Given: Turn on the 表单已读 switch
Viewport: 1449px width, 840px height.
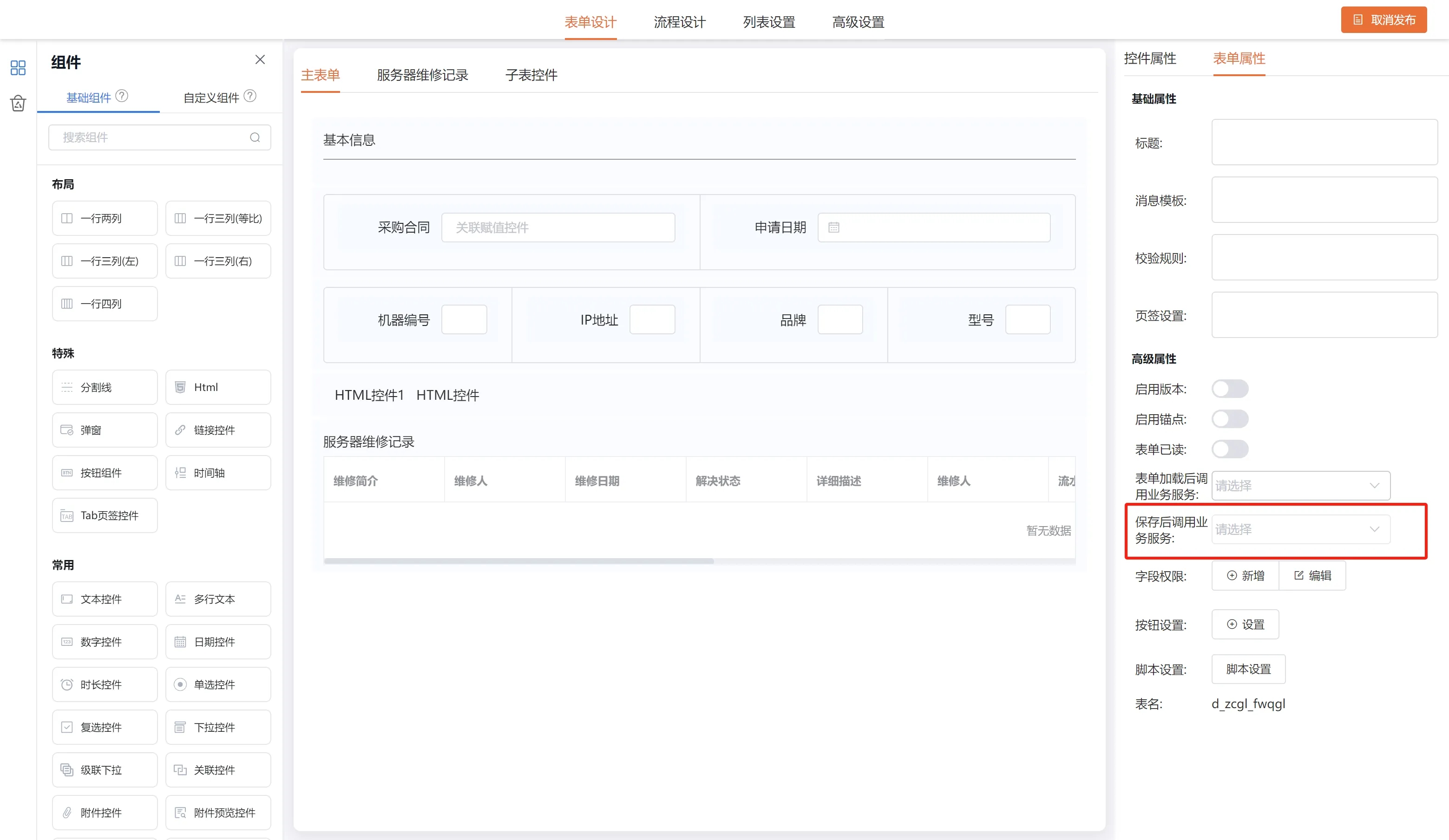Looking at the screenshot, I should tap(1230, 449).
